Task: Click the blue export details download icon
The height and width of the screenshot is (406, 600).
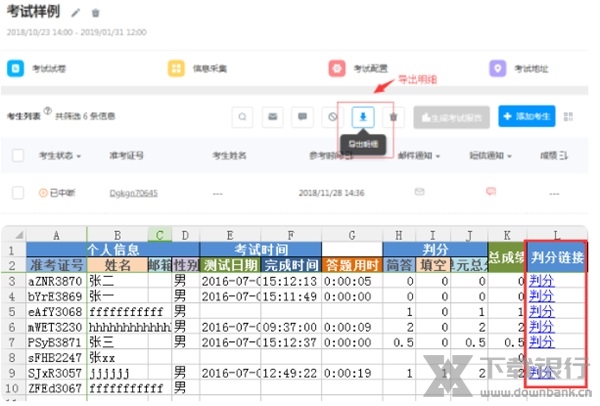Action: [363, 117]
